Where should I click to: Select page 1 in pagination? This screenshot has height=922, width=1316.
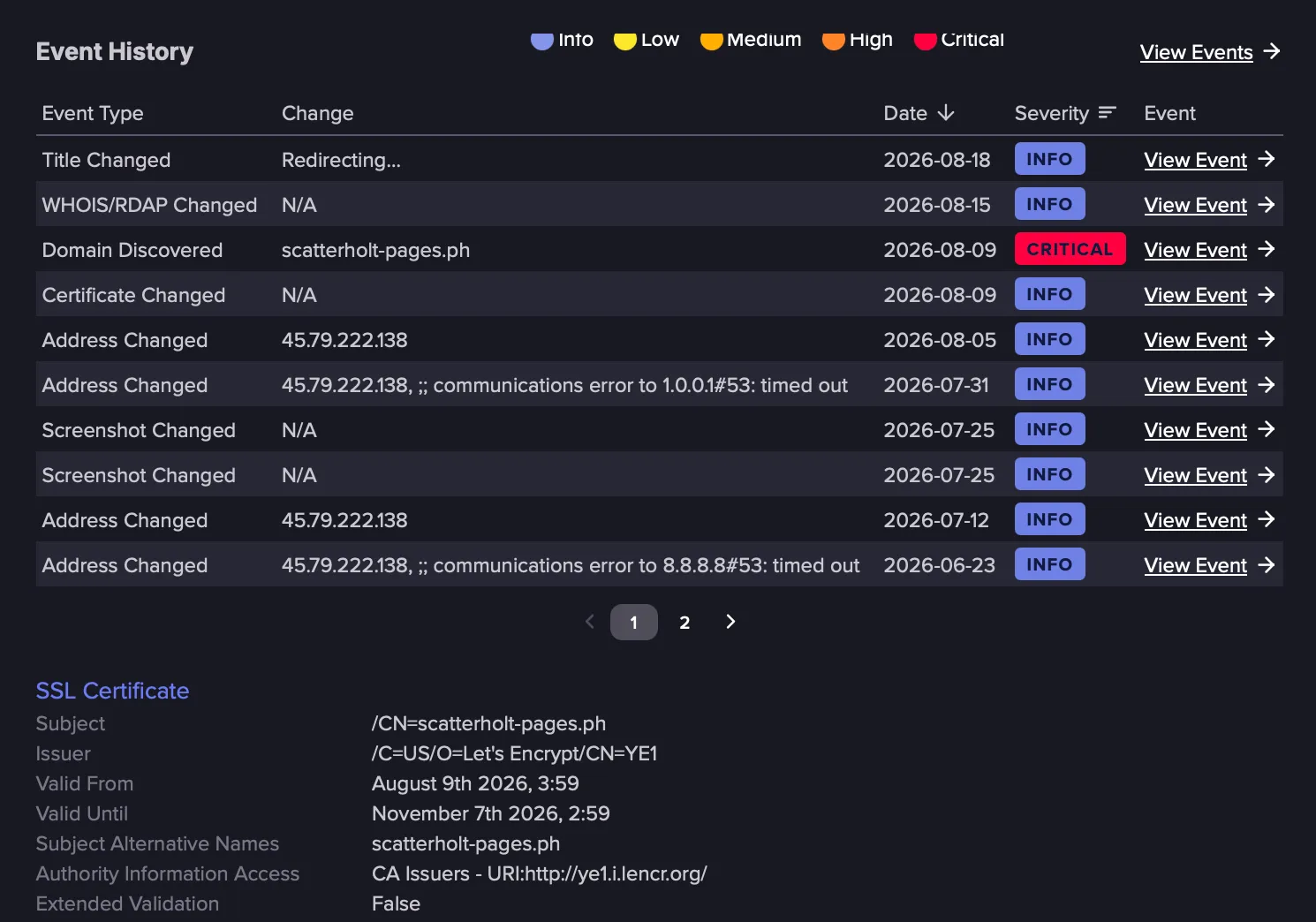(634, 623)
